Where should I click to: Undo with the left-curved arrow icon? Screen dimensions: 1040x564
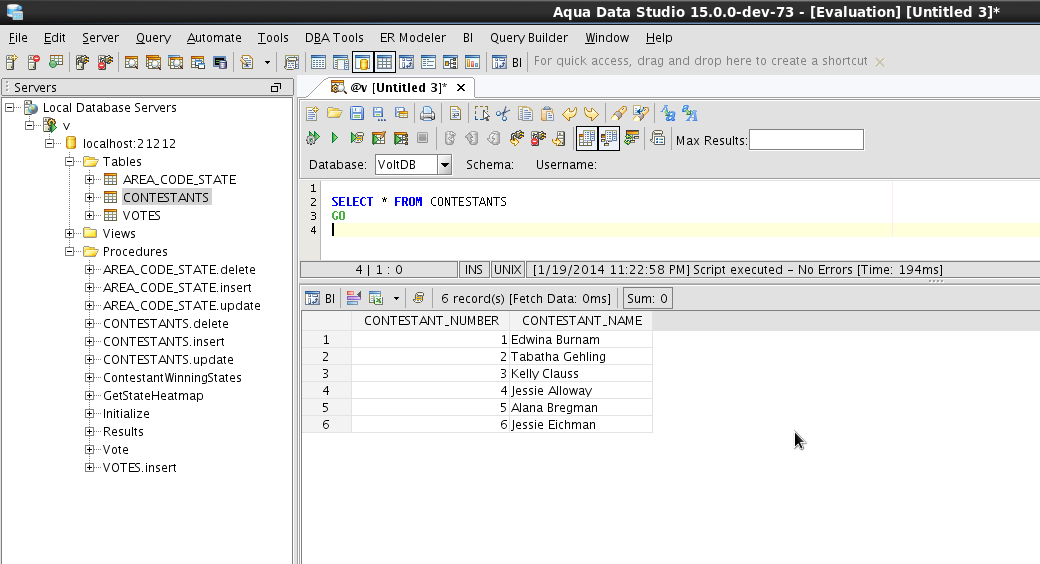569,113
